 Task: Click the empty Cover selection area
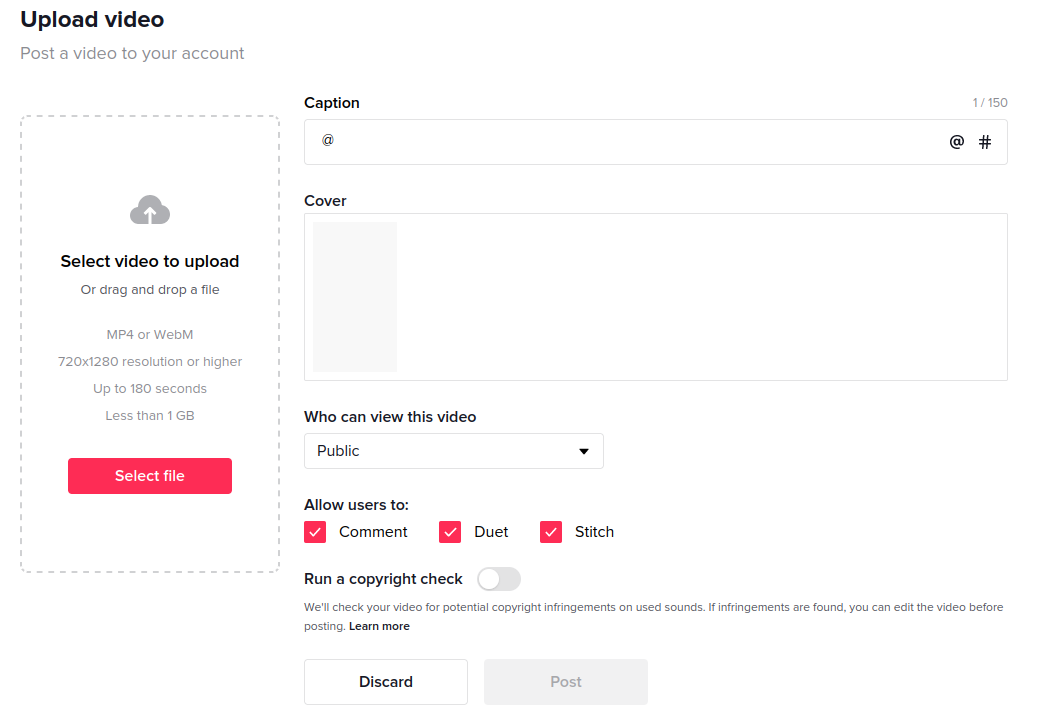click(x=700, y=297)
